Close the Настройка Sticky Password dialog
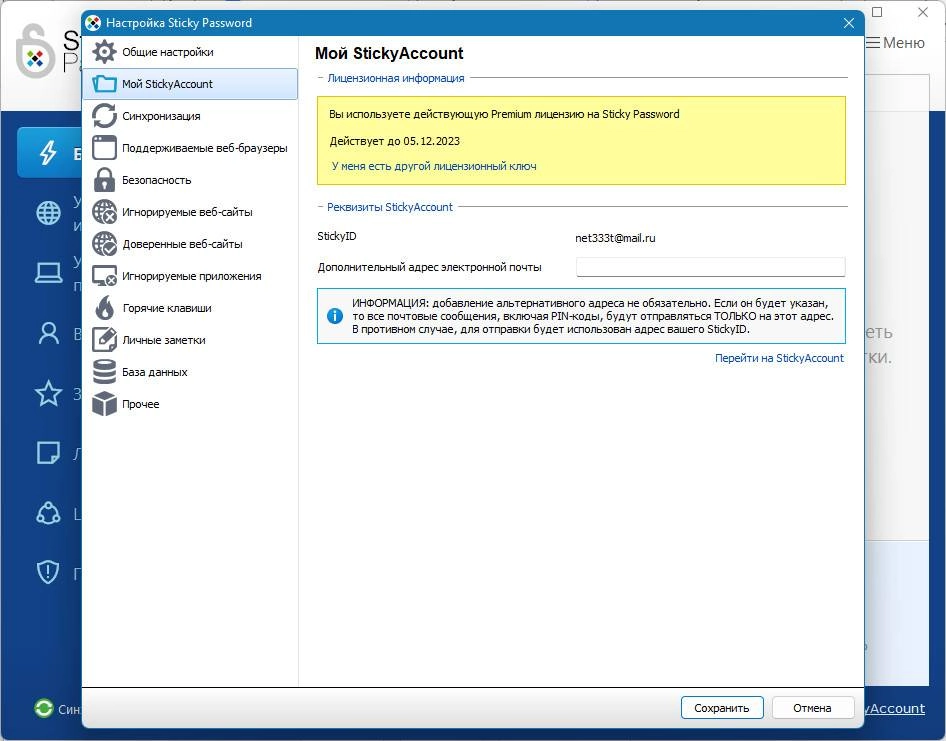946x741 pixels. 849,23
